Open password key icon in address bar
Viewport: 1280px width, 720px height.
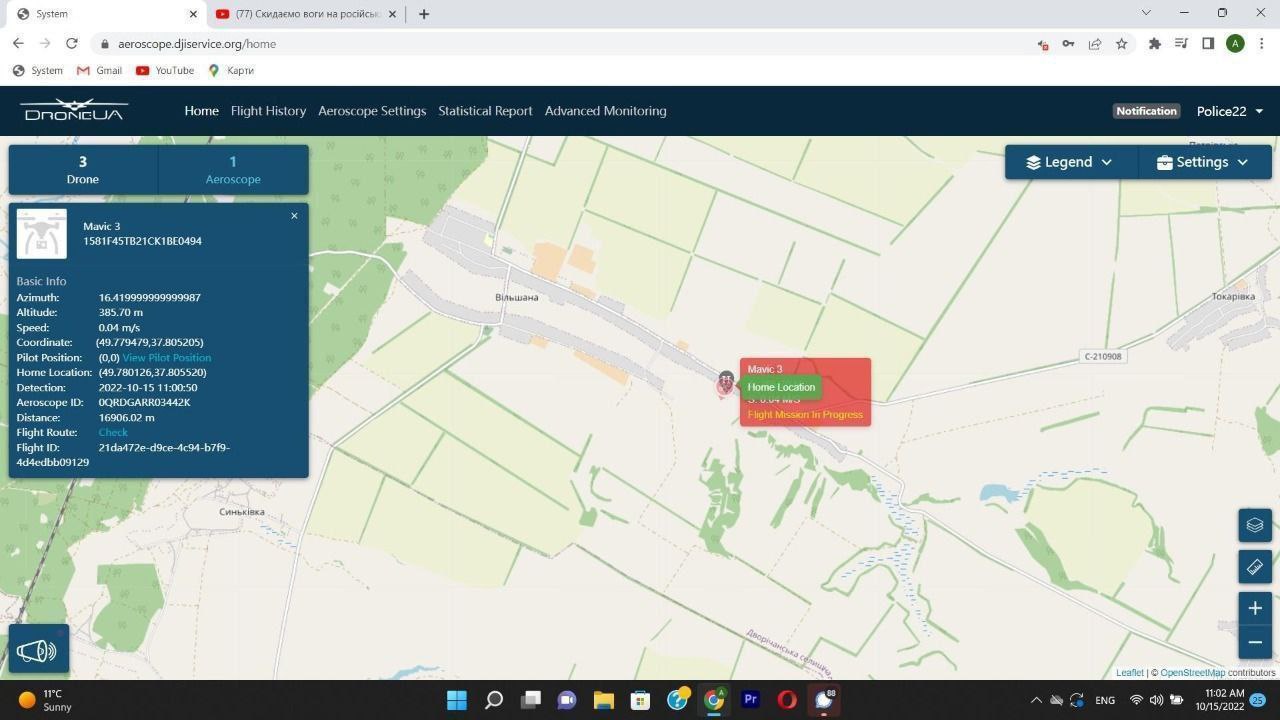1068,44
